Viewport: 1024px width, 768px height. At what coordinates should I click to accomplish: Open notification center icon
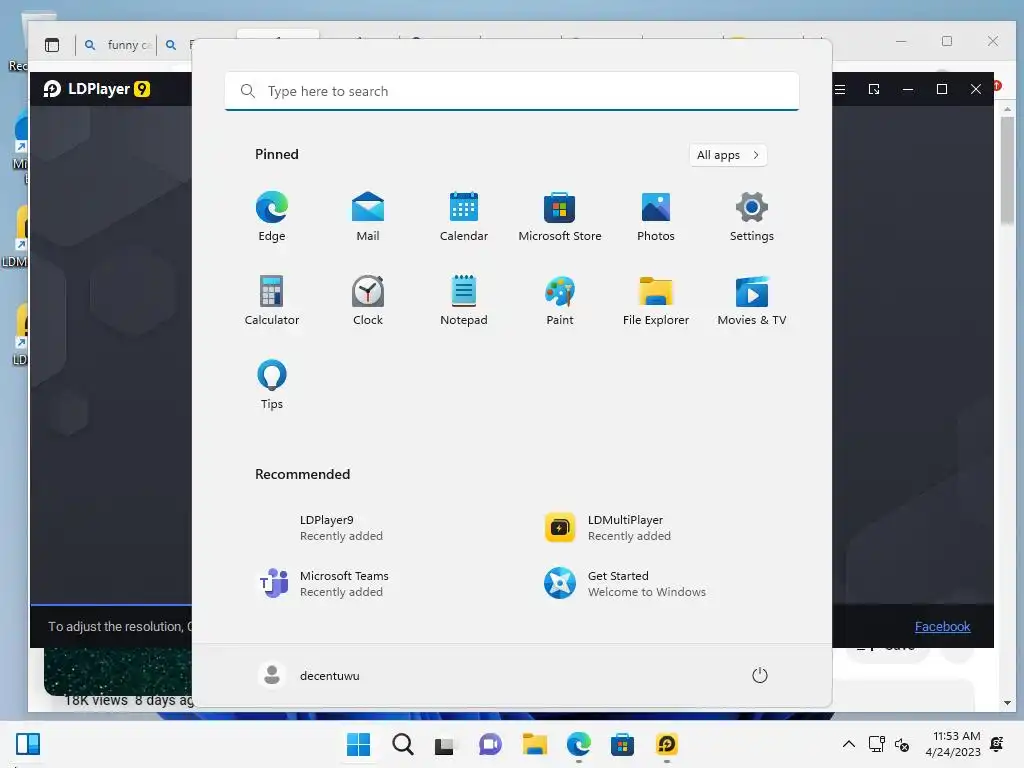997,744
